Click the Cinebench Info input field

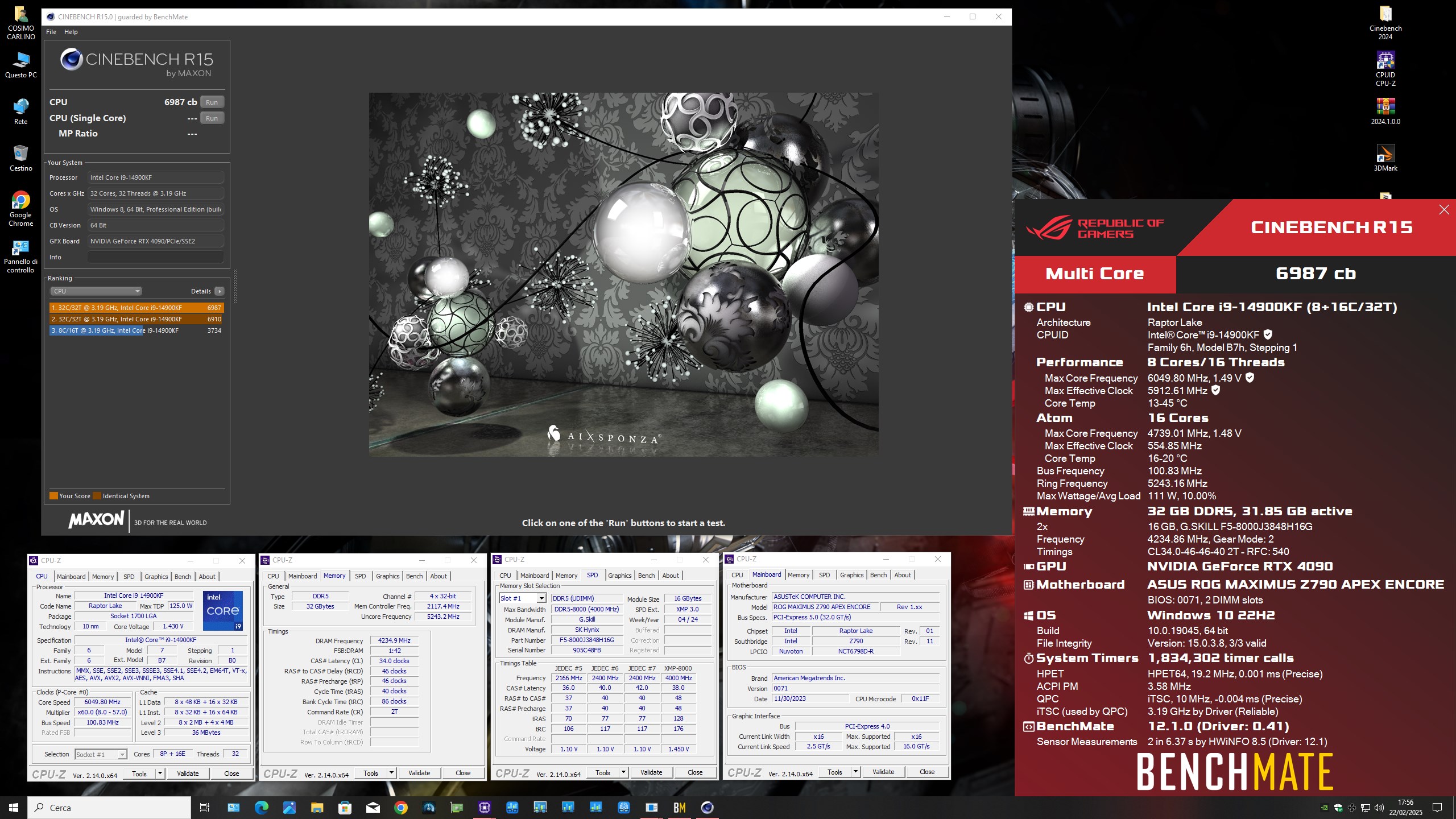[156, 257]
